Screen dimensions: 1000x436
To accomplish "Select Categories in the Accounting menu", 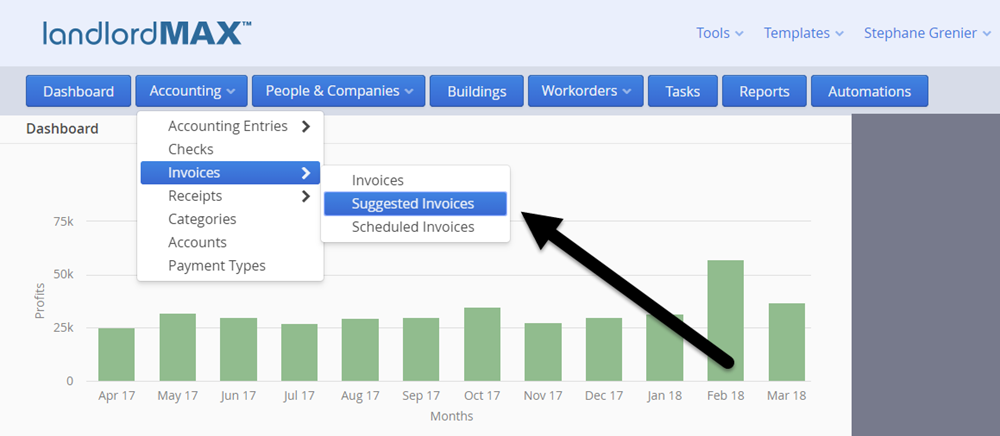I will pos(230,219).
